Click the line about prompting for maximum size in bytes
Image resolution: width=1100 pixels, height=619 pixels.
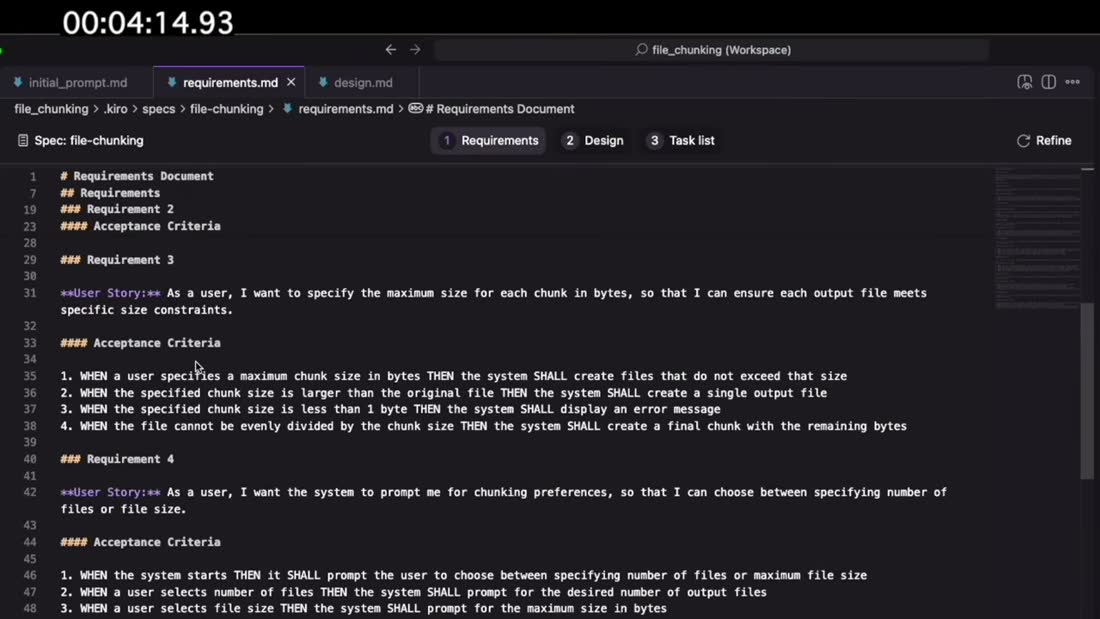[x=363, y=608]
